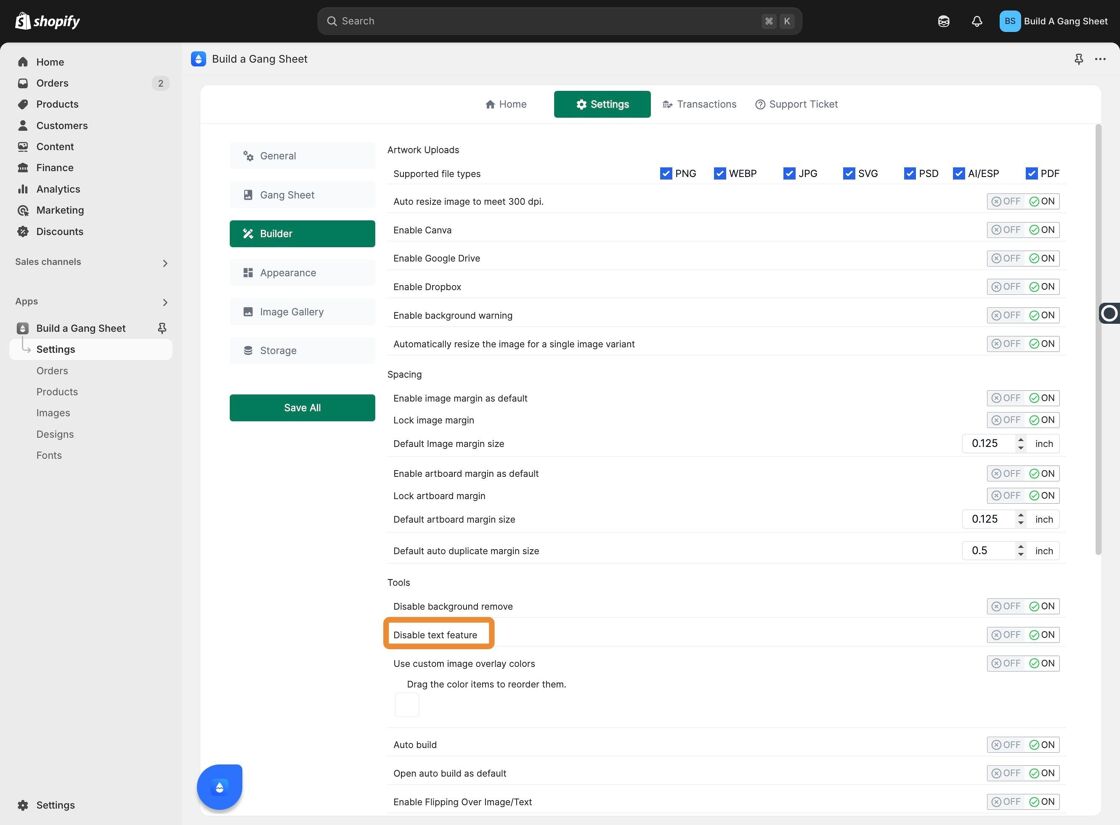
Task: Turn OFF Enable Dropbox
Action: pyautogui.click(x=1006, y=287)
